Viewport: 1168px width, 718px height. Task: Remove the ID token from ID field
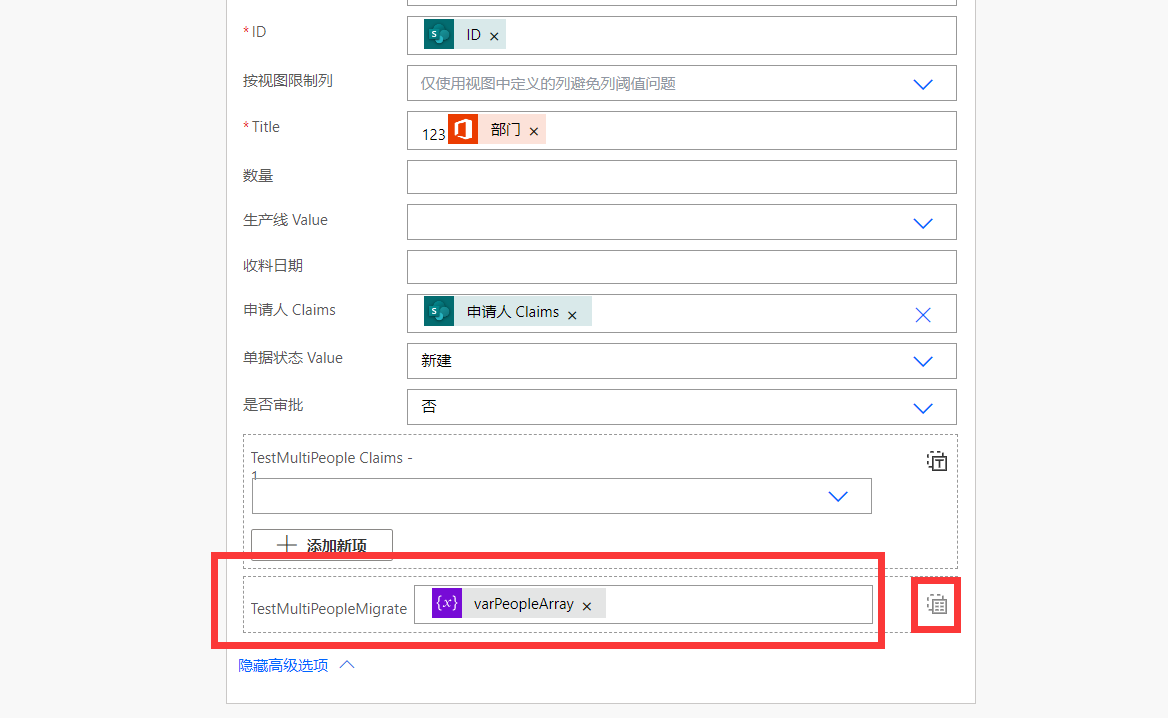(x=494, y=36)
